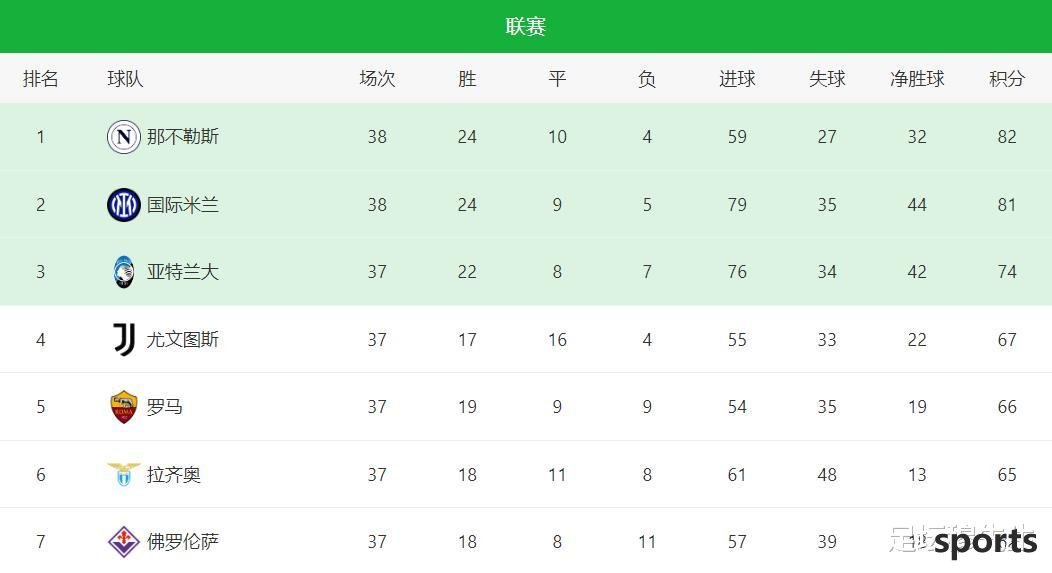
Task: Click the Atalanta club crest
Action: tap(123, 272)
